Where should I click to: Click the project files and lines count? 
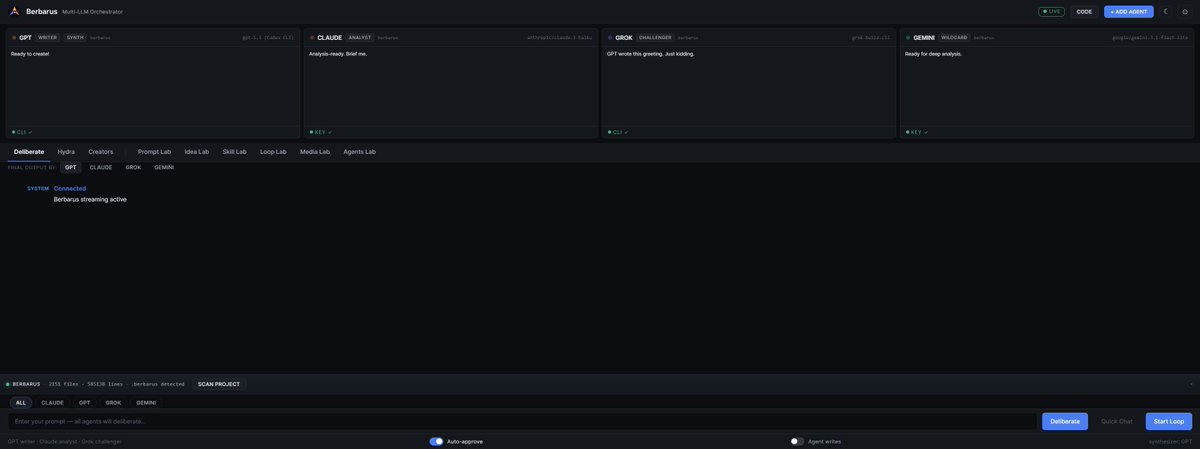point(86,384)
